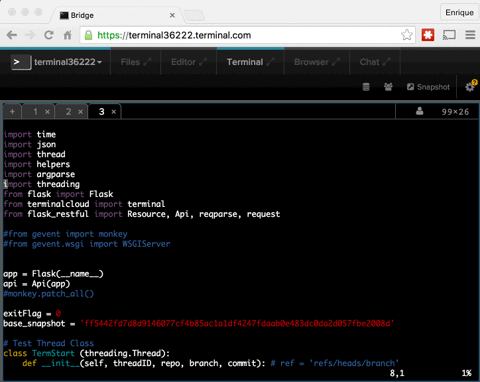Bookmark the page with the star icon
The height and width of the screenshot is (382, 480).
pos(407,35)
